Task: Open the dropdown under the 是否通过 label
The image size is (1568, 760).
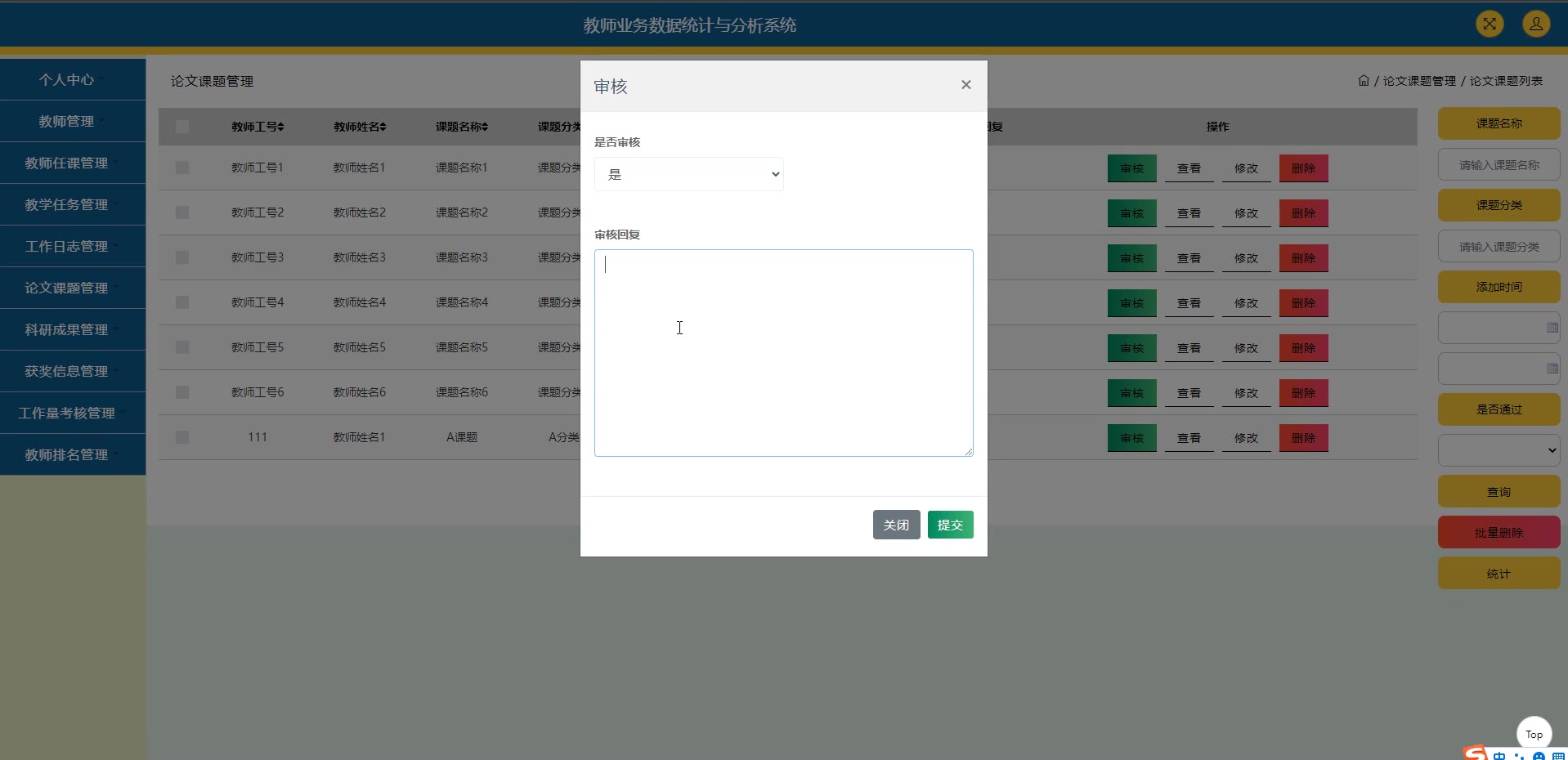Action: pyautogui.click(x=1499, y=450)
